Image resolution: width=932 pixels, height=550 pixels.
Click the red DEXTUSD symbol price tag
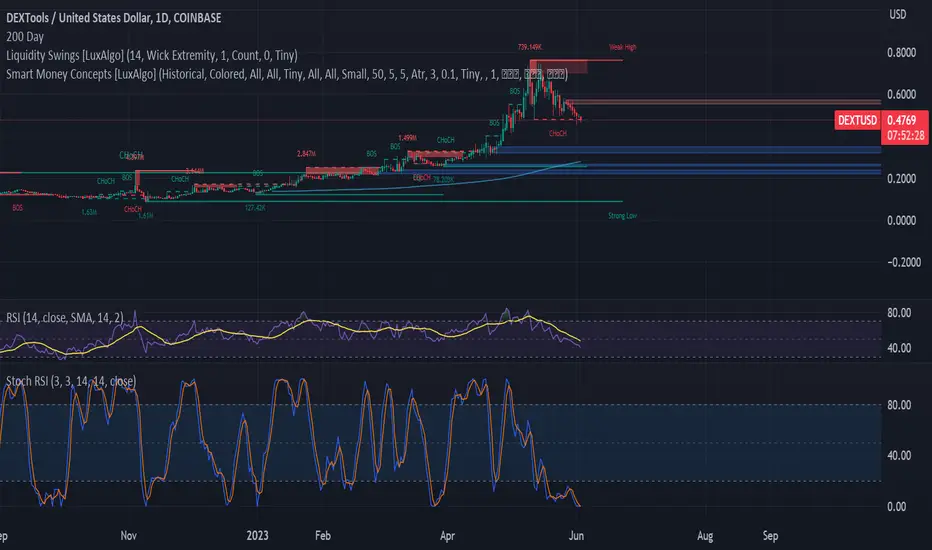coord(857,120)
